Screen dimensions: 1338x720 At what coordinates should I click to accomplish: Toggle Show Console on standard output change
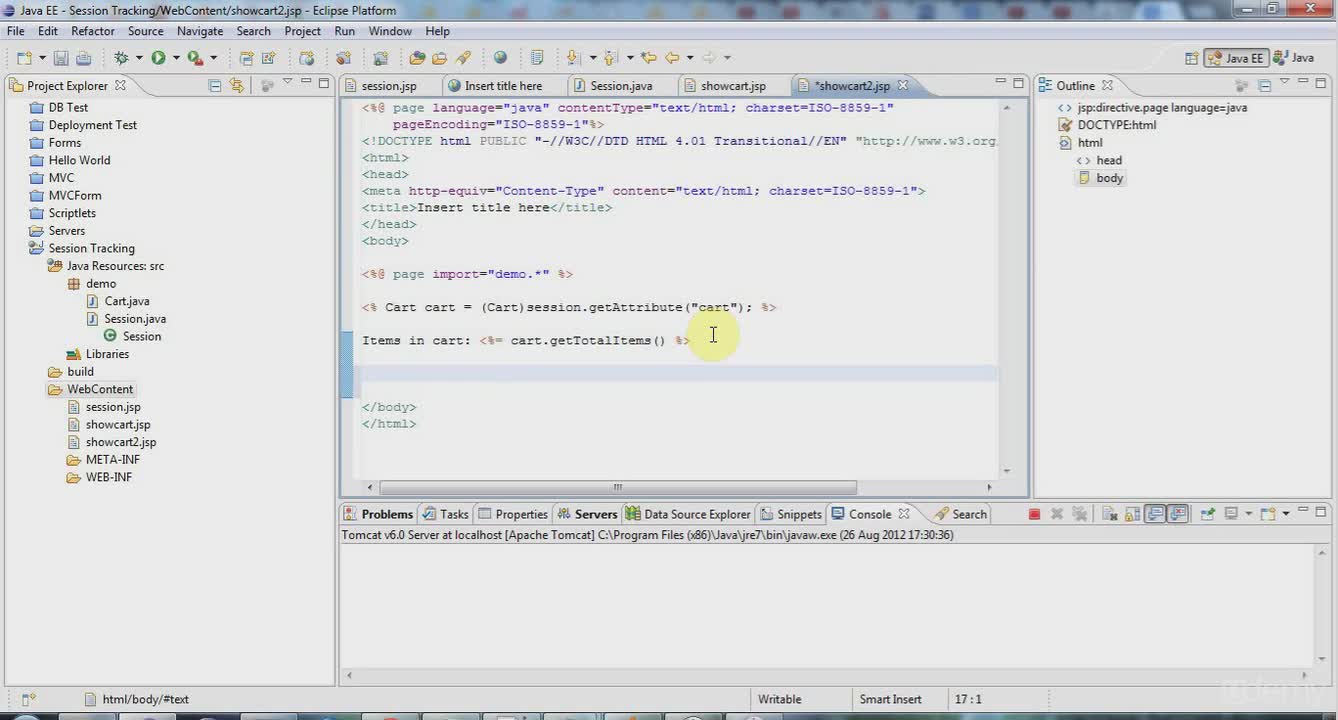(x=1154, y=514)
